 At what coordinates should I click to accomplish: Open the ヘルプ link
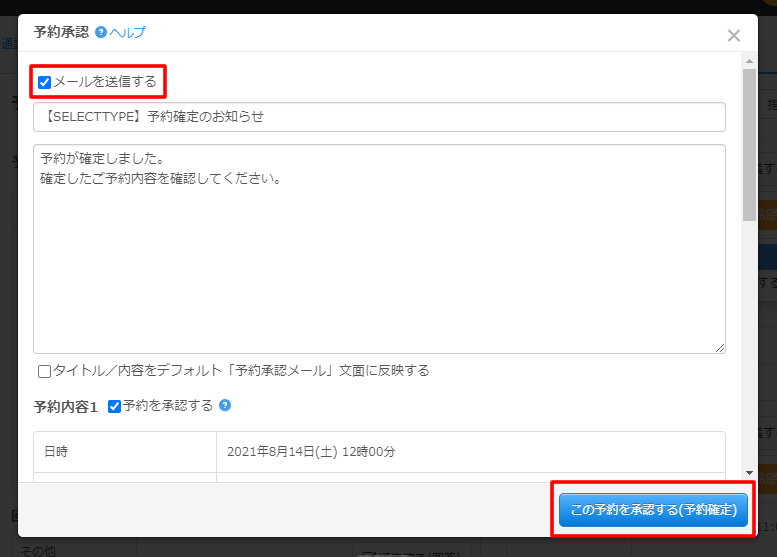pos(127,33)
